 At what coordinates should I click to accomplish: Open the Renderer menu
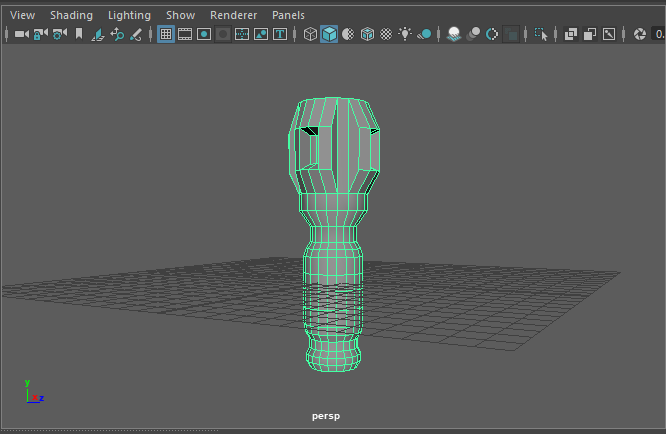coord(234,15)
